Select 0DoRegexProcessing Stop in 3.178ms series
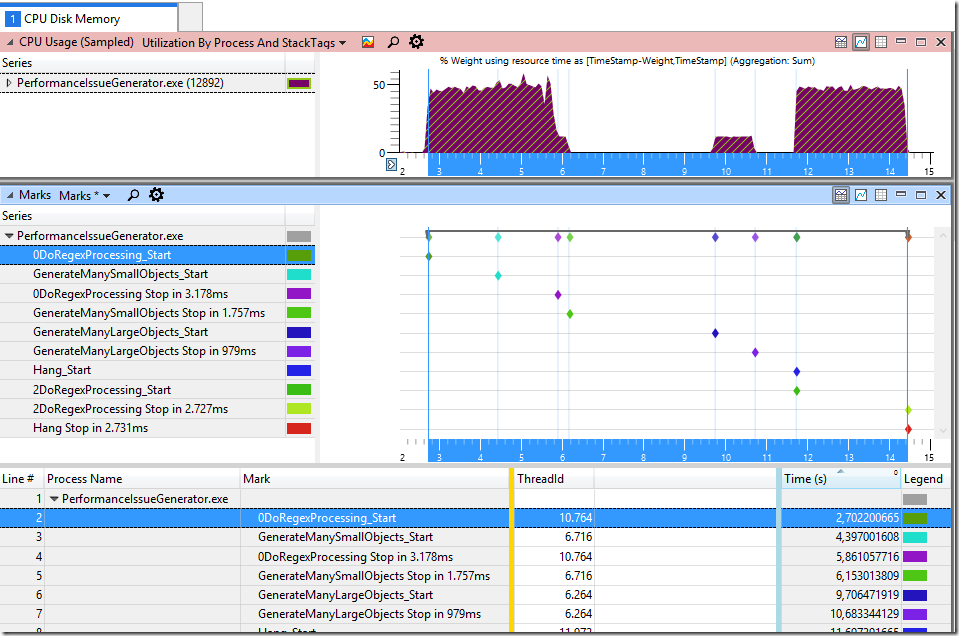The width and height of the screenshot is (959, 636). click(x=157, y=294)
